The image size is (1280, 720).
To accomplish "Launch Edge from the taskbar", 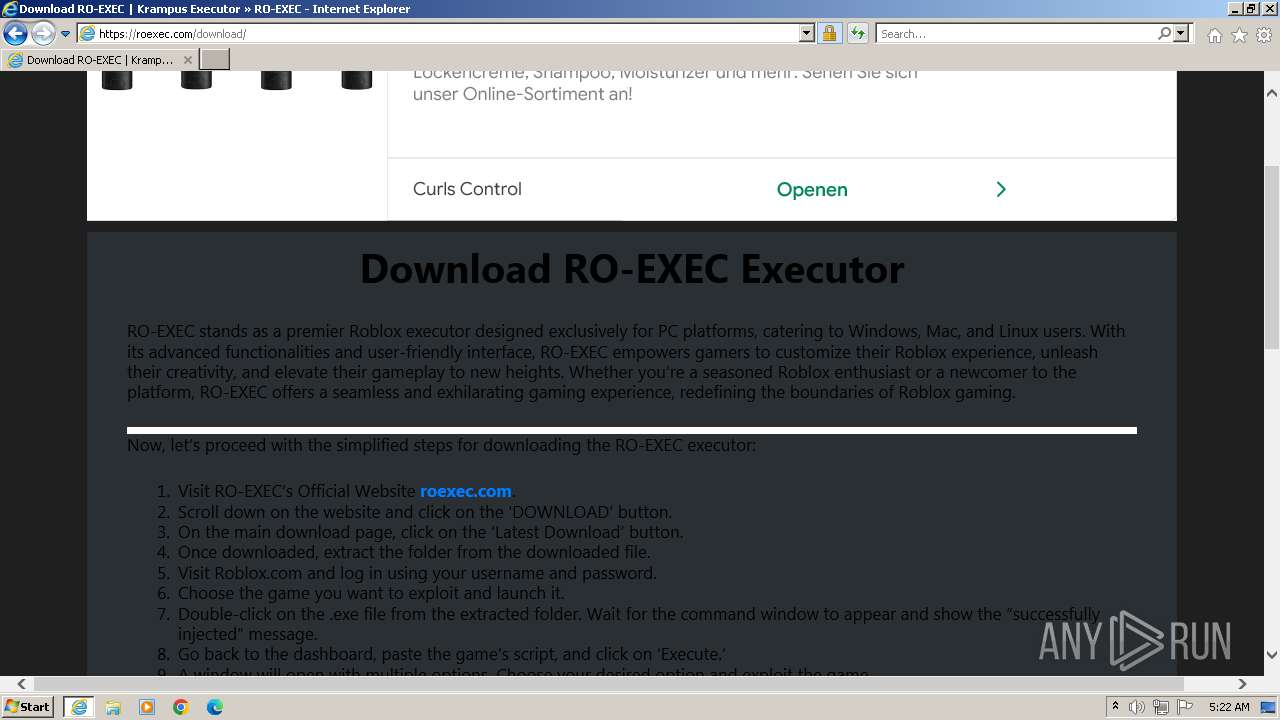I will (x=215, y=707).
